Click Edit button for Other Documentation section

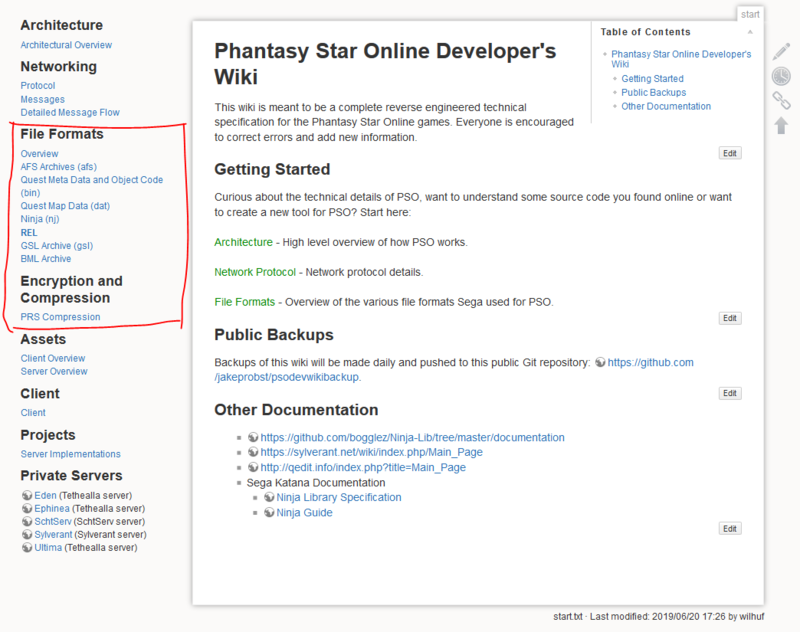(x=730, y=528)
